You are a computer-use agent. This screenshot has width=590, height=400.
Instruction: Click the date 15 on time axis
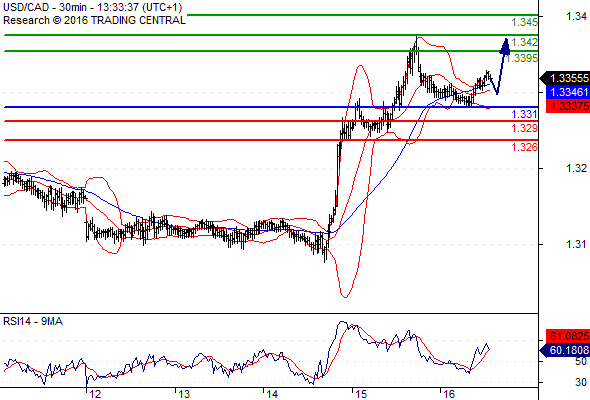[361, 395]
